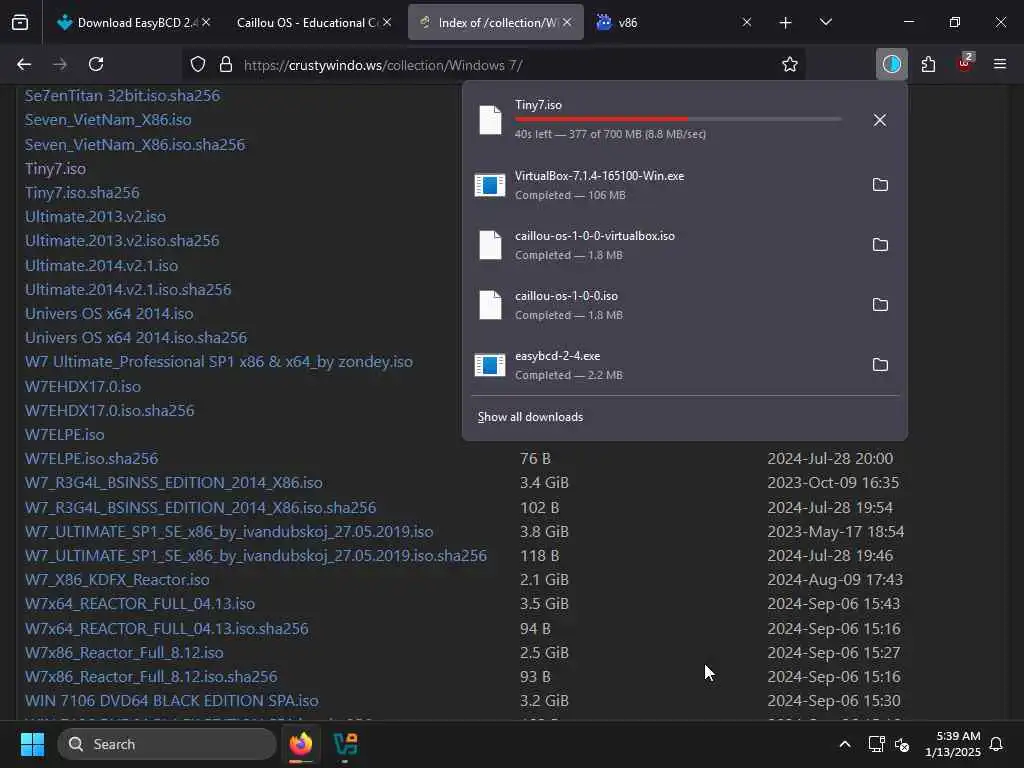Click the Tiny7.iso download progress bar
The width and height of the screenshot is (1024, 768).
click(678, 119)
